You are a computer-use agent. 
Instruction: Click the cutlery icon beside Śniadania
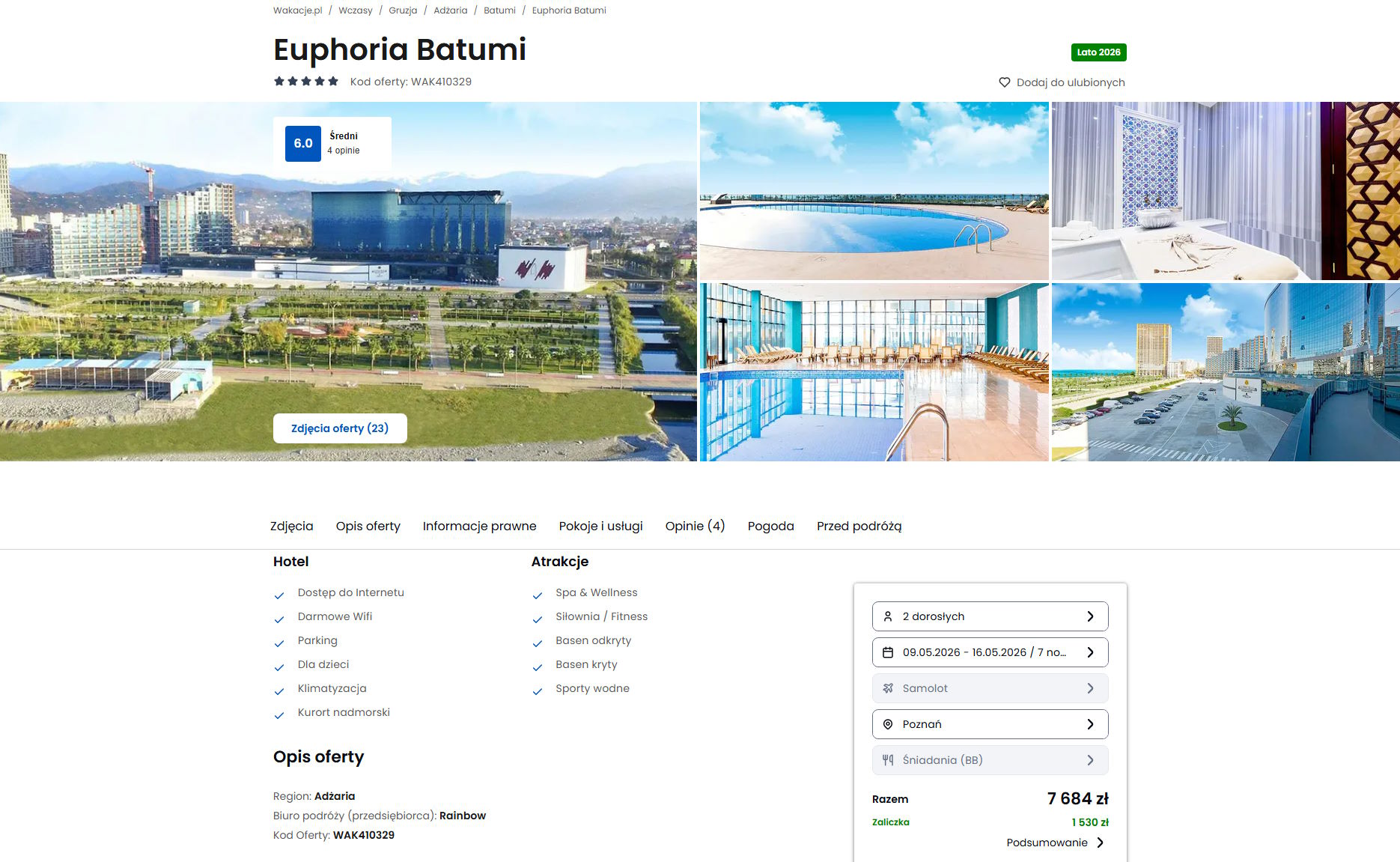click(888, 760)
